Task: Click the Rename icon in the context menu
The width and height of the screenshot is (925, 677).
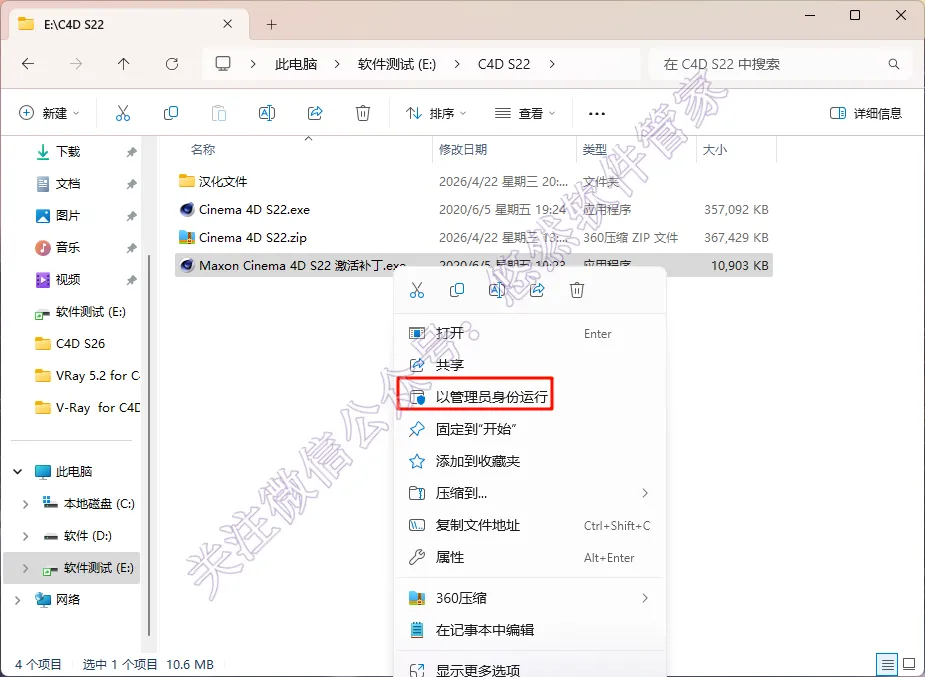Action: point(497,290)
